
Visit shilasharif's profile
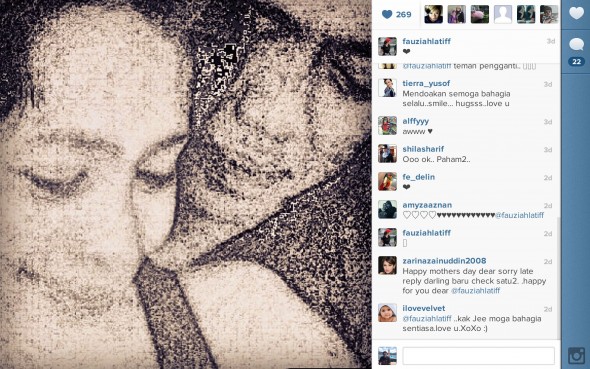(x=423, y=149)
